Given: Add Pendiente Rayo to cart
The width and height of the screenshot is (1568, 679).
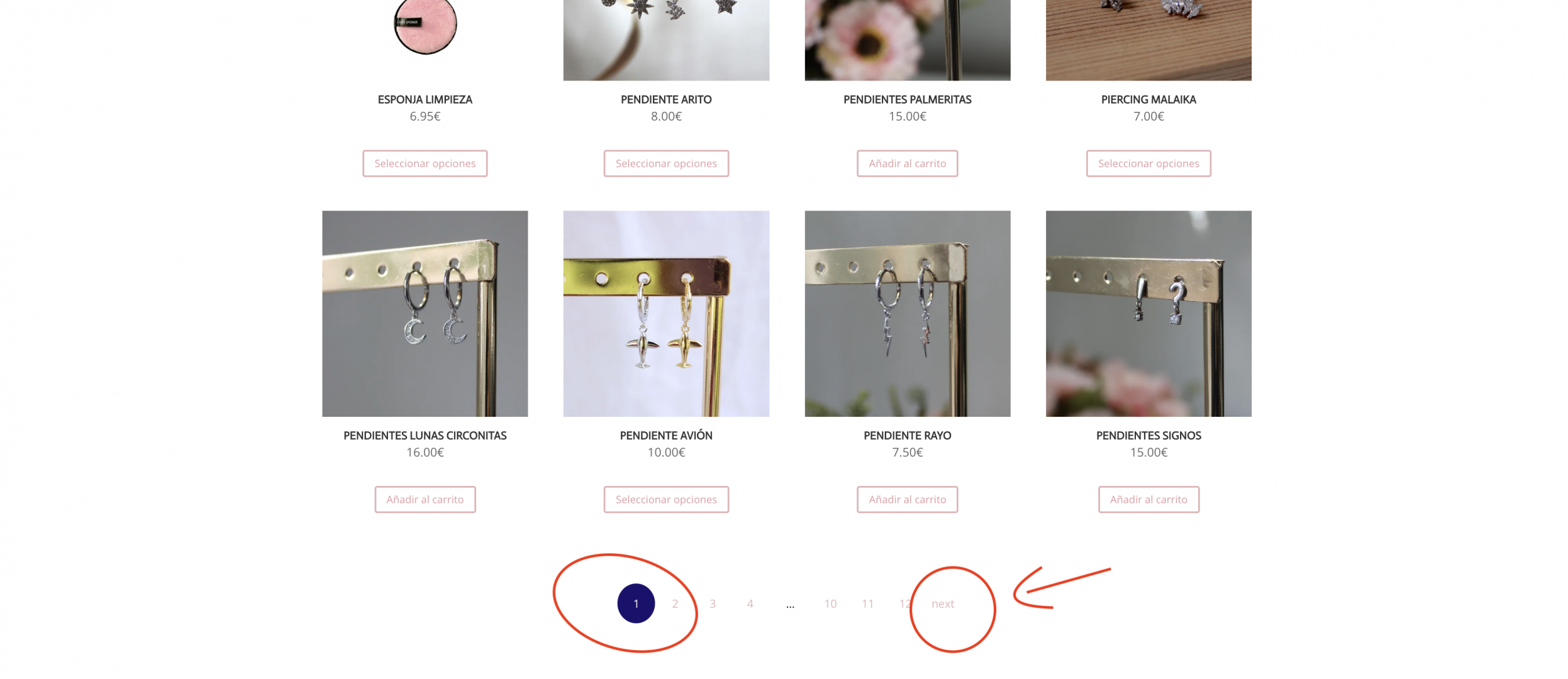Looking at the screenshot, I should pyautogui.click(x=907, y=499).
